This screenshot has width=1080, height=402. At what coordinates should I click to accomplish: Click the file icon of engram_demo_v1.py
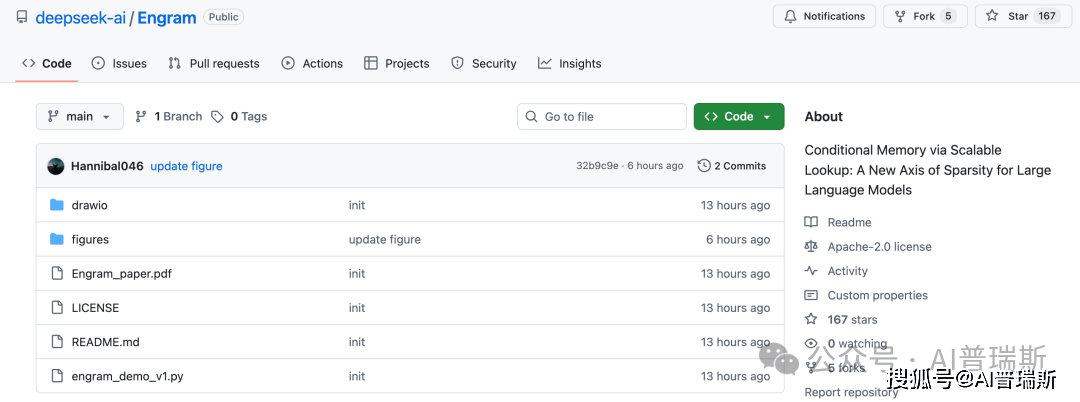[x=57, y=377]
